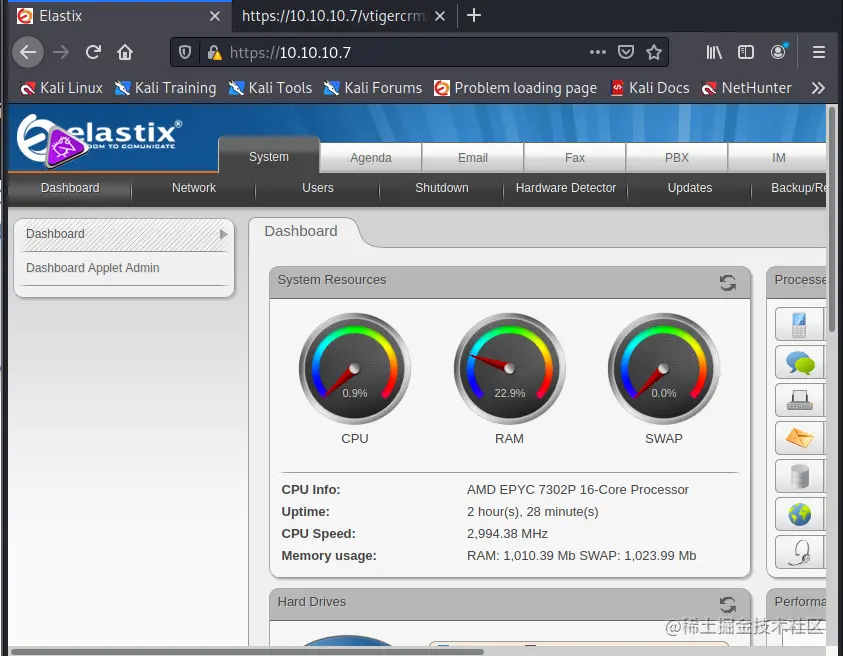Save page to Pocket
843x656 pixels.
coord(625,52)
